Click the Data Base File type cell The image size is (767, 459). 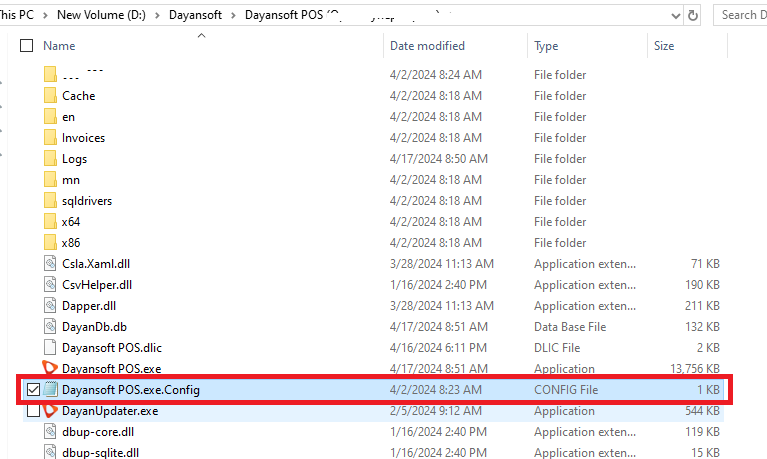[x=570, y=327]
